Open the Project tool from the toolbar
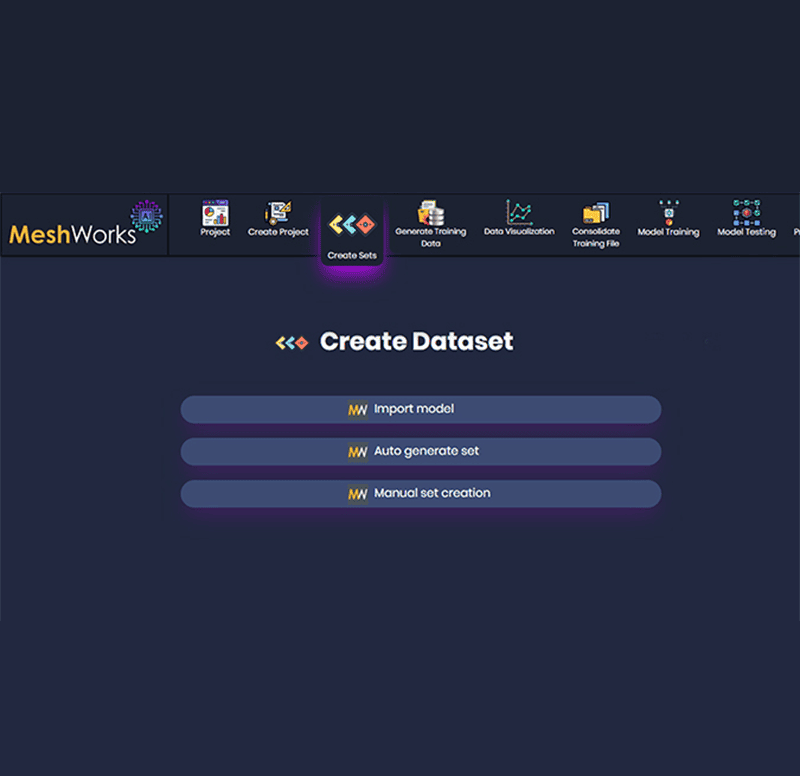Screen dimensions: 800x776 [215, 220]
